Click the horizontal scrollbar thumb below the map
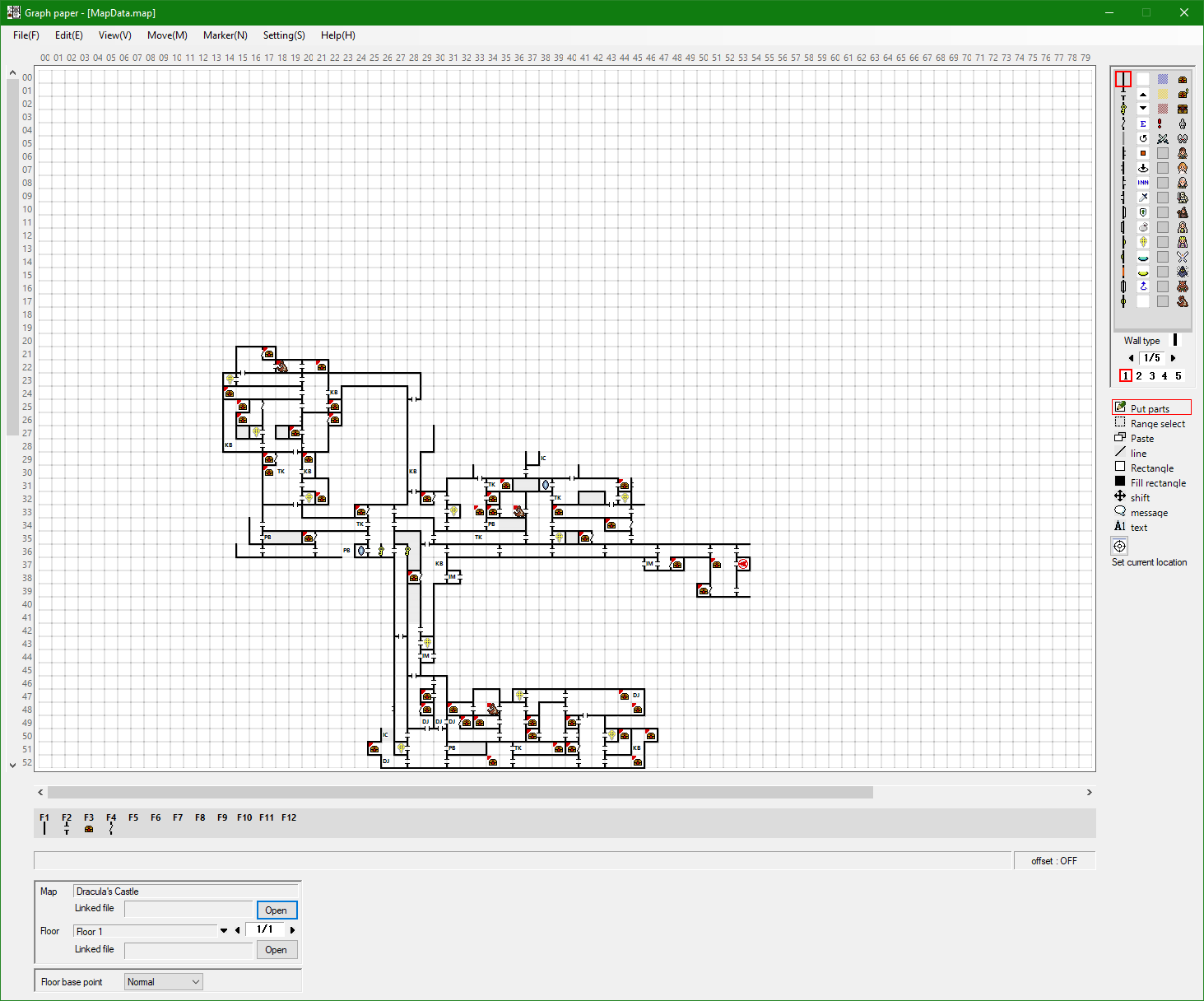This screenshot has width=1204, height=1001. 460,792
